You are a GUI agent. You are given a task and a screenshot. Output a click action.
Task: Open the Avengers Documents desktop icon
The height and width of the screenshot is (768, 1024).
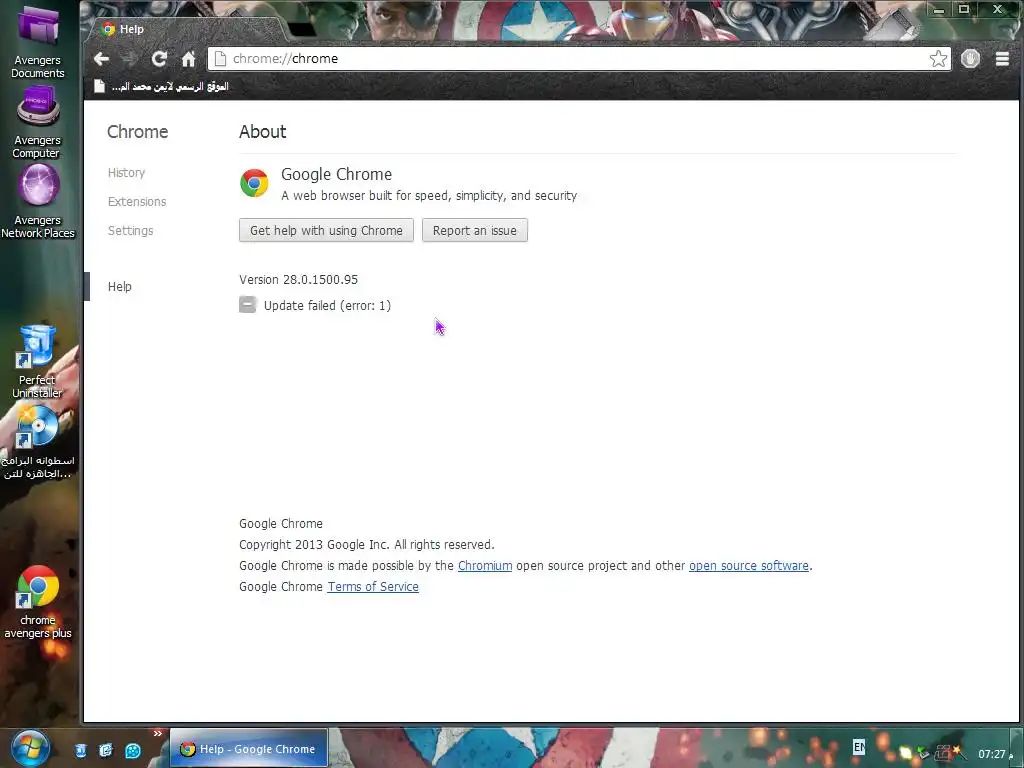point(37,40)
